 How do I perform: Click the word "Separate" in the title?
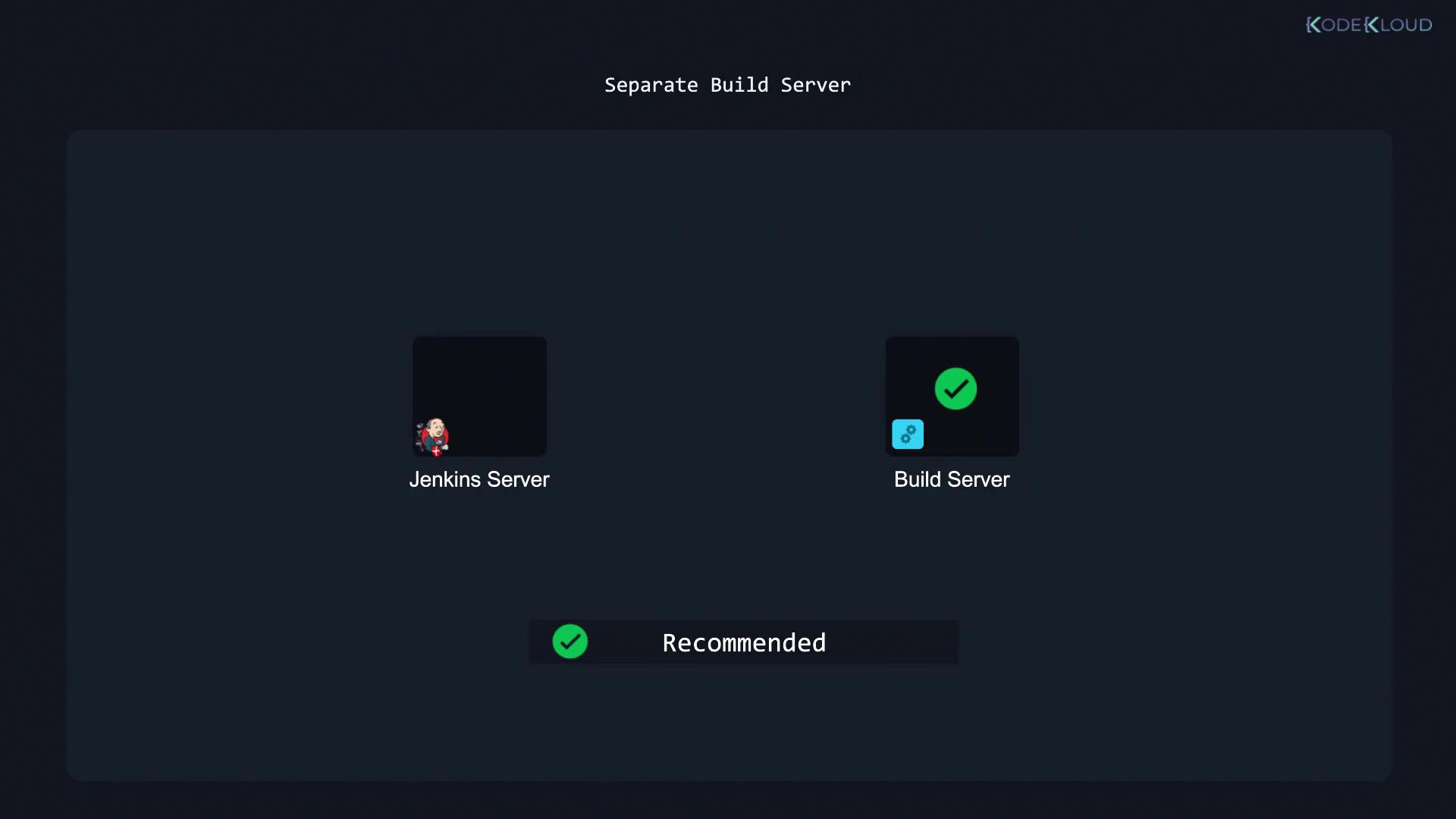coord(651,85)
